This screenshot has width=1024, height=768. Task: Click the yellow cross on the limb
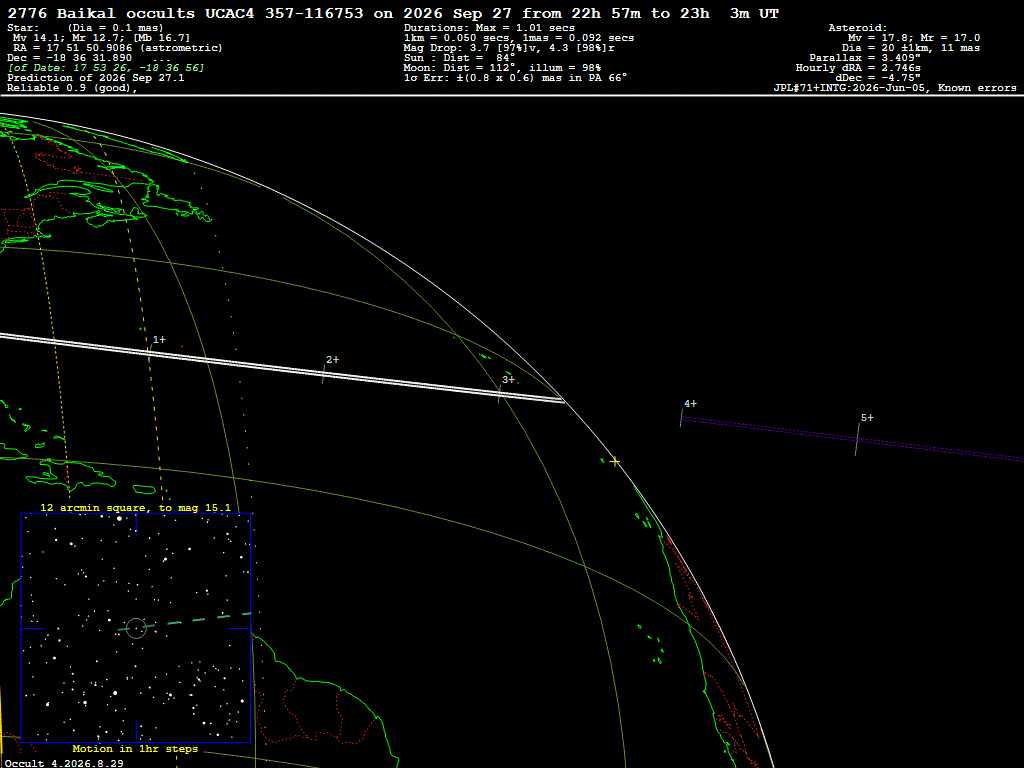click(615, 462)
